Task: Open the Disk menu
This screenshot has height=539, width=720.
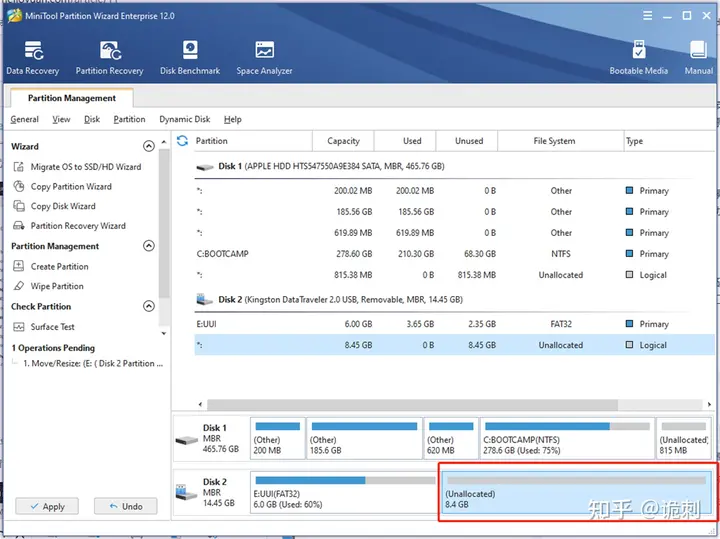Action: tap(92, 119)
